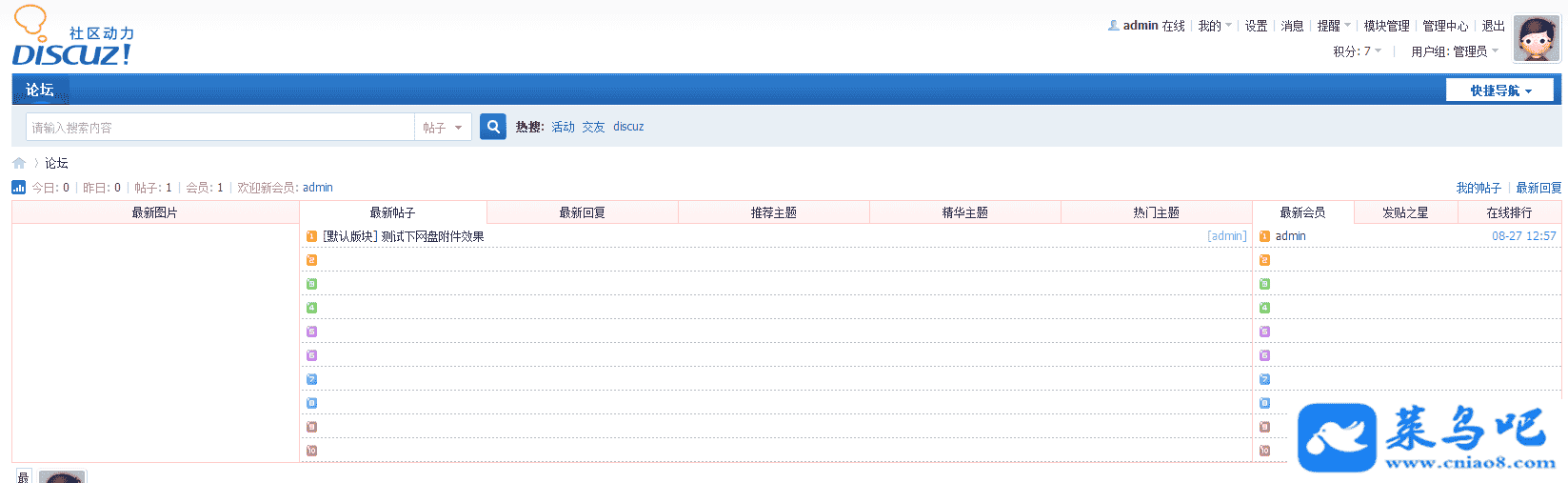Click the user icon beside admin

(1113, 26)
